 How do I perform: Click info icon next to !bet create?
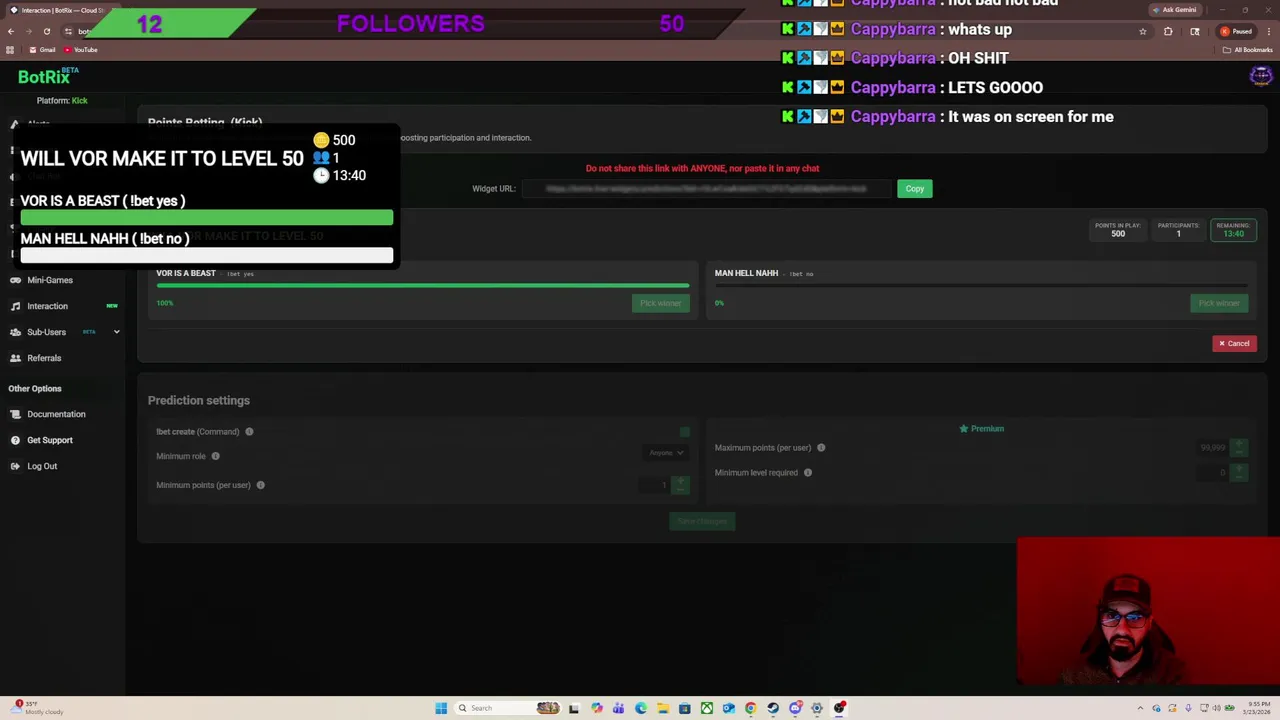pyautogui.click(x=249, y=432)
